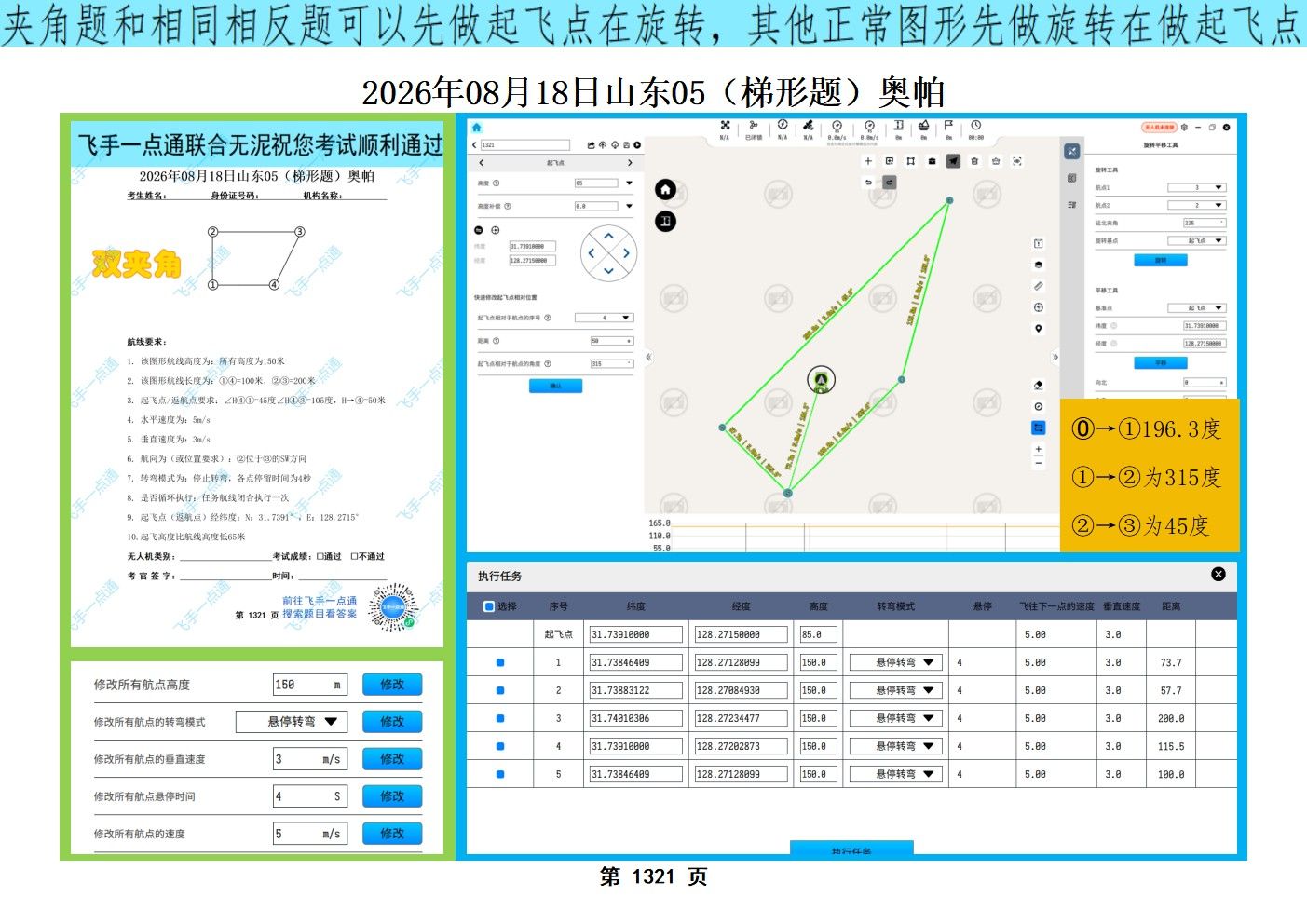Toggle the checkbox for waypoint row 1
Viewport: 1307px width, 924px height.
coord(500,662)
